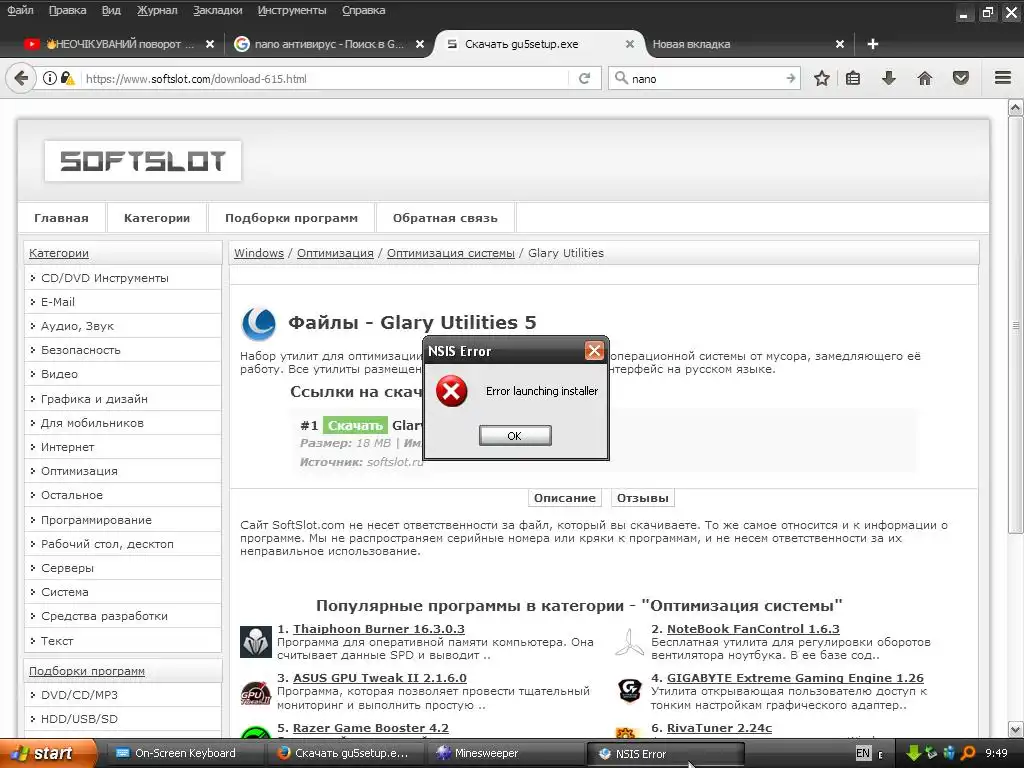Open the Закладки menu
Viewport: 1024px width, 768px height.
217,10
